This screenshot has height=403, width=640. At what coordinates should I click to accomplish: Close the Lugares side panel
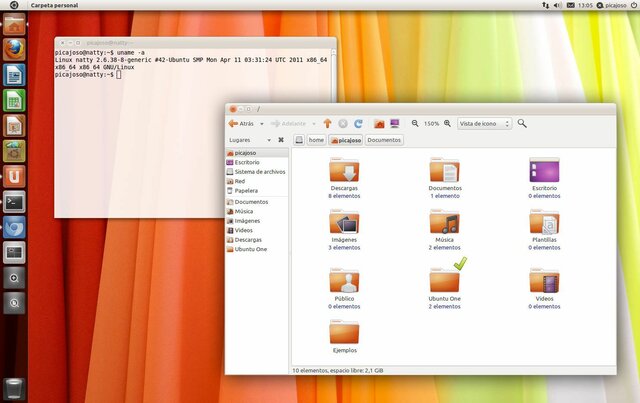(x=281, y=140)
